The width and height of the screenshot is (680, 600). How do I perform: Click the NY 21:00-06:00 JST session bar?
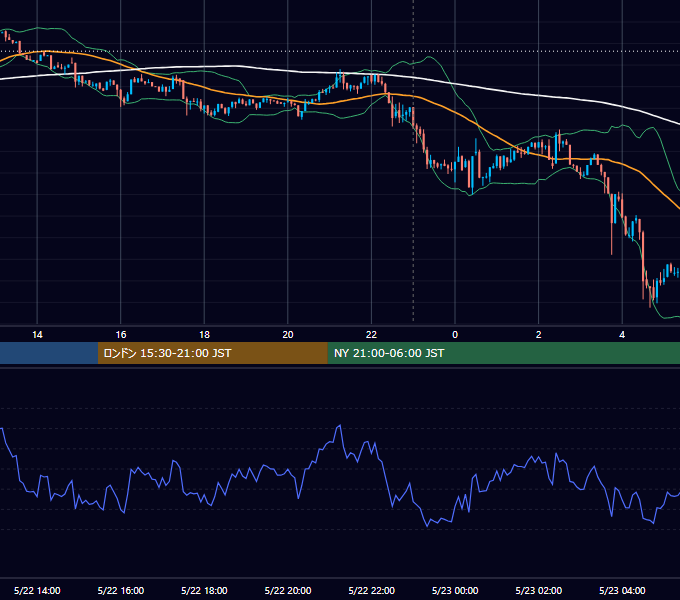click(503, 353)
